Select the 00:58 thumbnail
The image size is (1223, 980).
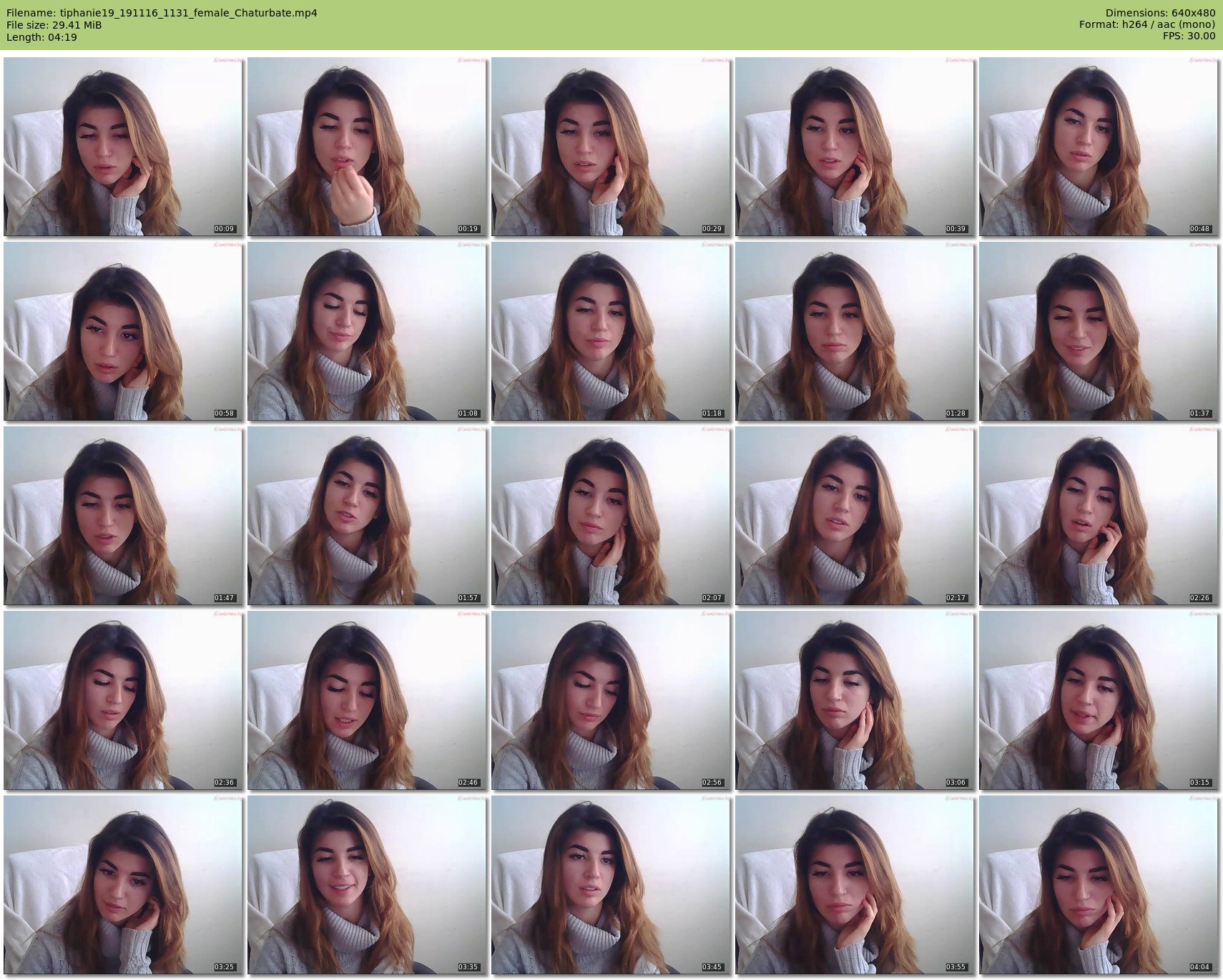(x=123, y=331)
